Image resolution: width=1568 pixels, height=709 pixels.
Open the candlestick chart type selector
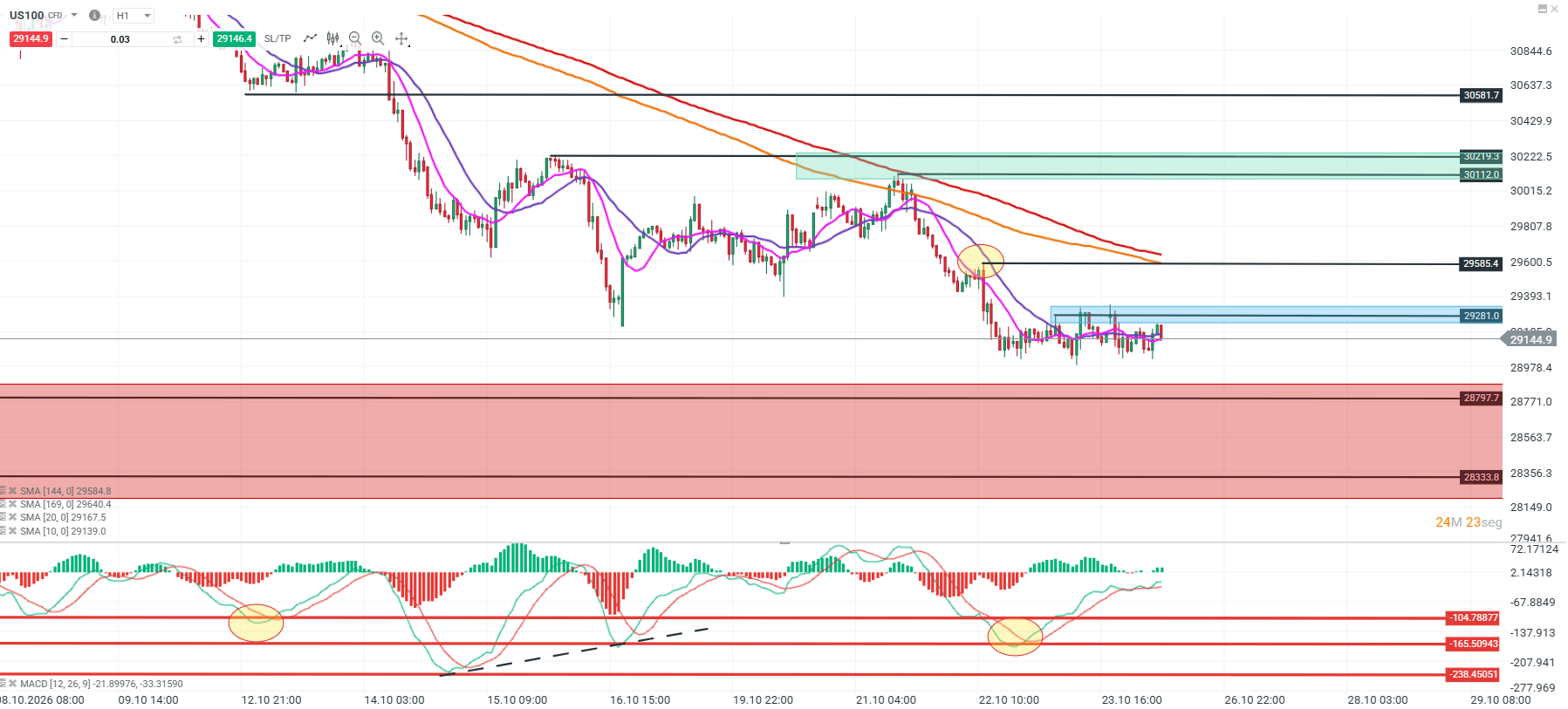tap(332, 38)
